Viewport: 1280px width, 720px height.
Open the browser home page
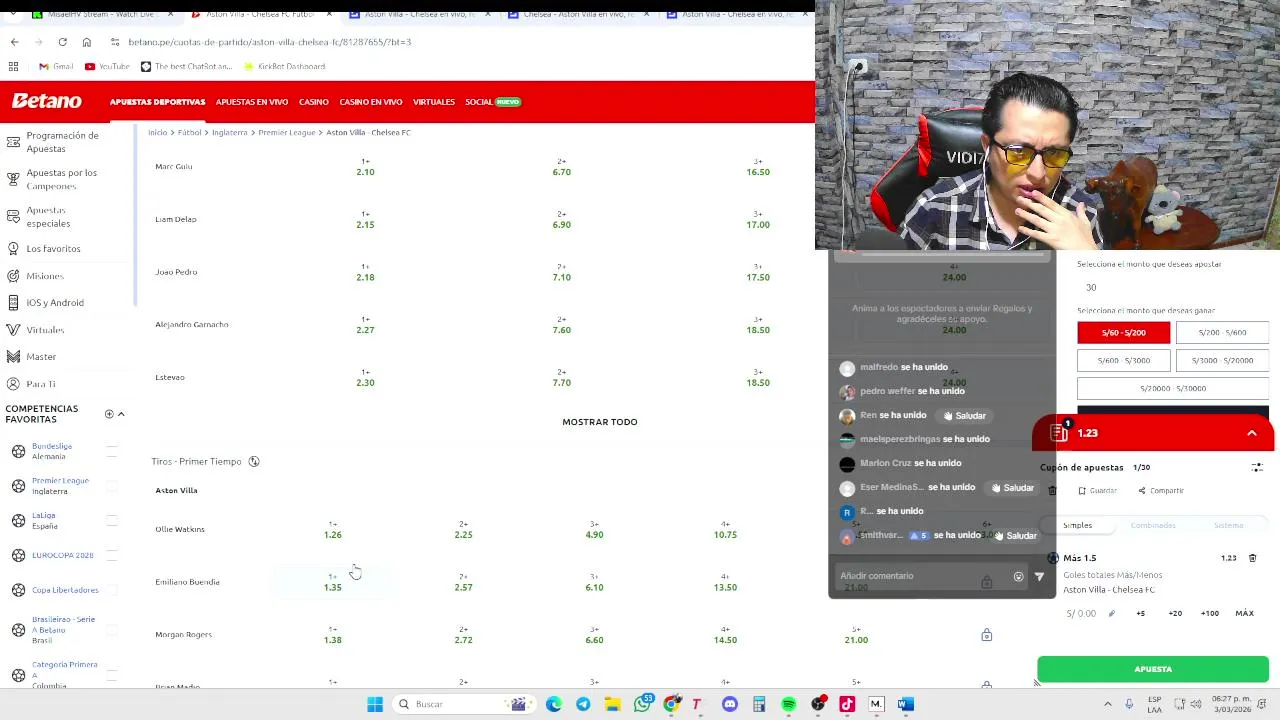86,42
